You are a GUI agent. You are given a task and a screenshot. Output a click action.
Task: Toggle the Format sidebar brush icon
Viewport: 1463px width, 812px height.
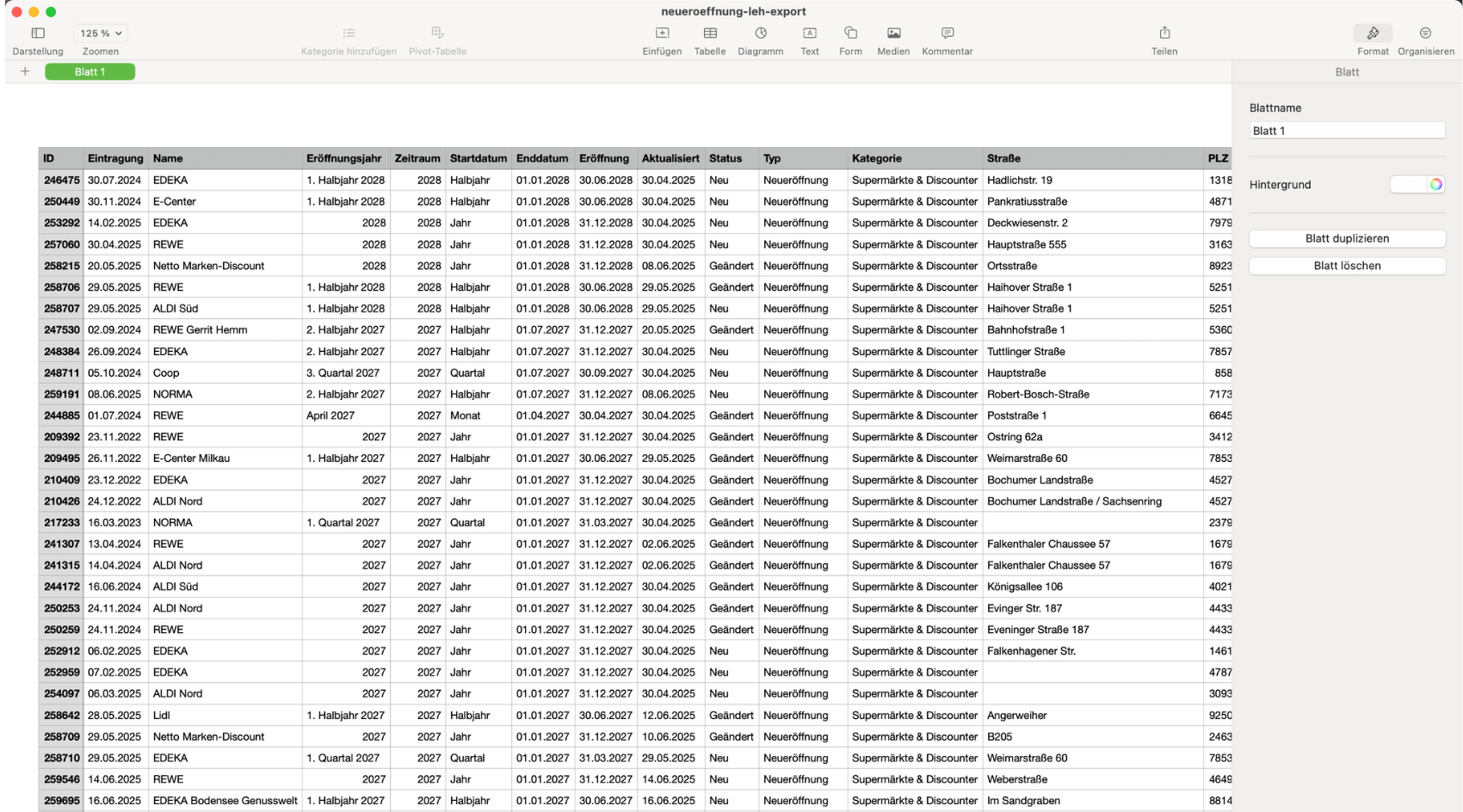tap(1373, 33)
